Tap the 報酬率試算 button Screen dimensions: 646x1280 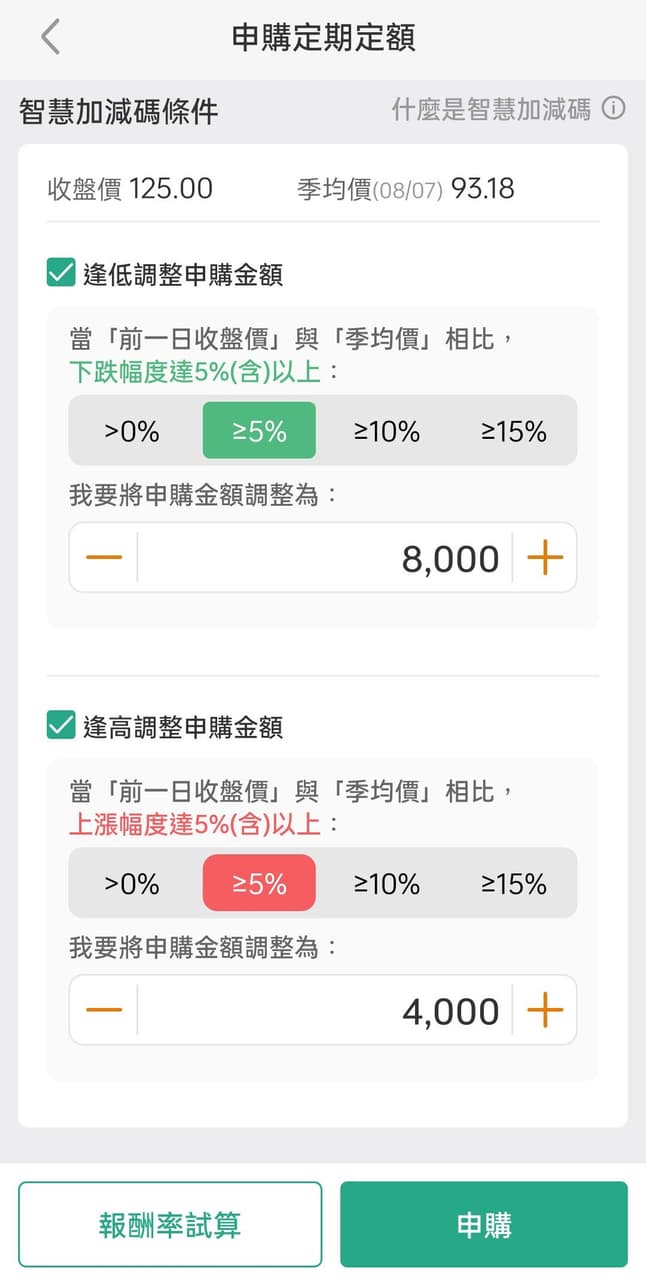click(168, 1224)
